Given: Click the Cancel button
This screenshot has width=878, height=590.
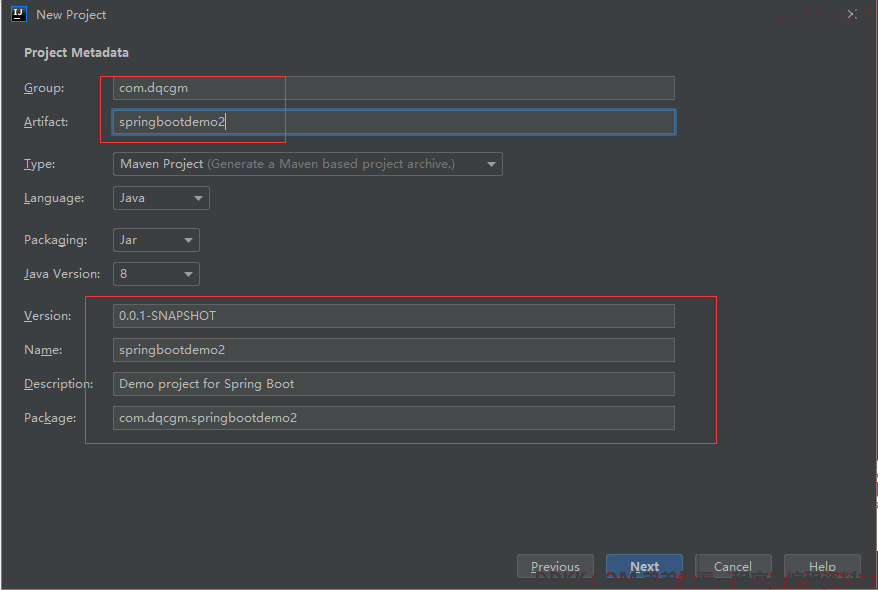Looking at the screenshot, I should (733, 566).
